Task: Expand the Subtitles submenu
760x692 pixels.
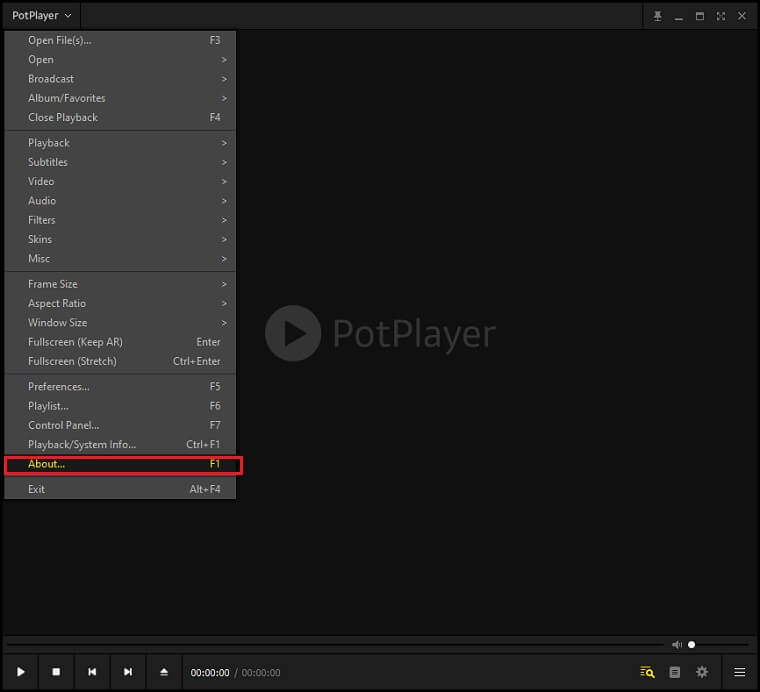Action: 120,162
